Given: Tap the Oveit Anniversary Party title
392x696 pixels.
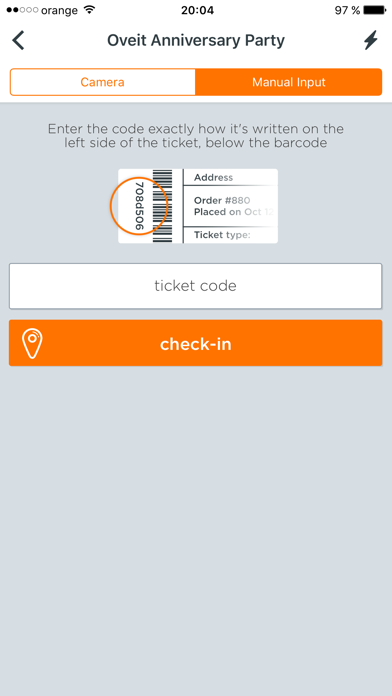Looking at the screenshot, I should pyautogui.click(x=196, y=40).
